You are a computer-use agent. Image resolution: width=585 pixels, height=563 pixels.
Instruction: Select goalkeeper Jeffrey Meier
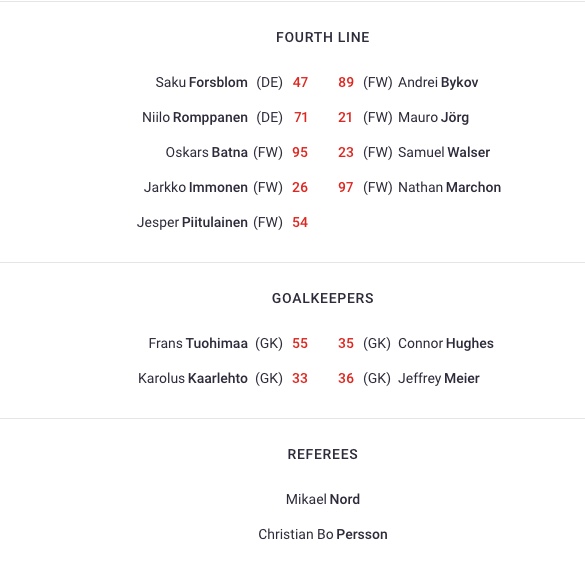(x=439, y=378)
